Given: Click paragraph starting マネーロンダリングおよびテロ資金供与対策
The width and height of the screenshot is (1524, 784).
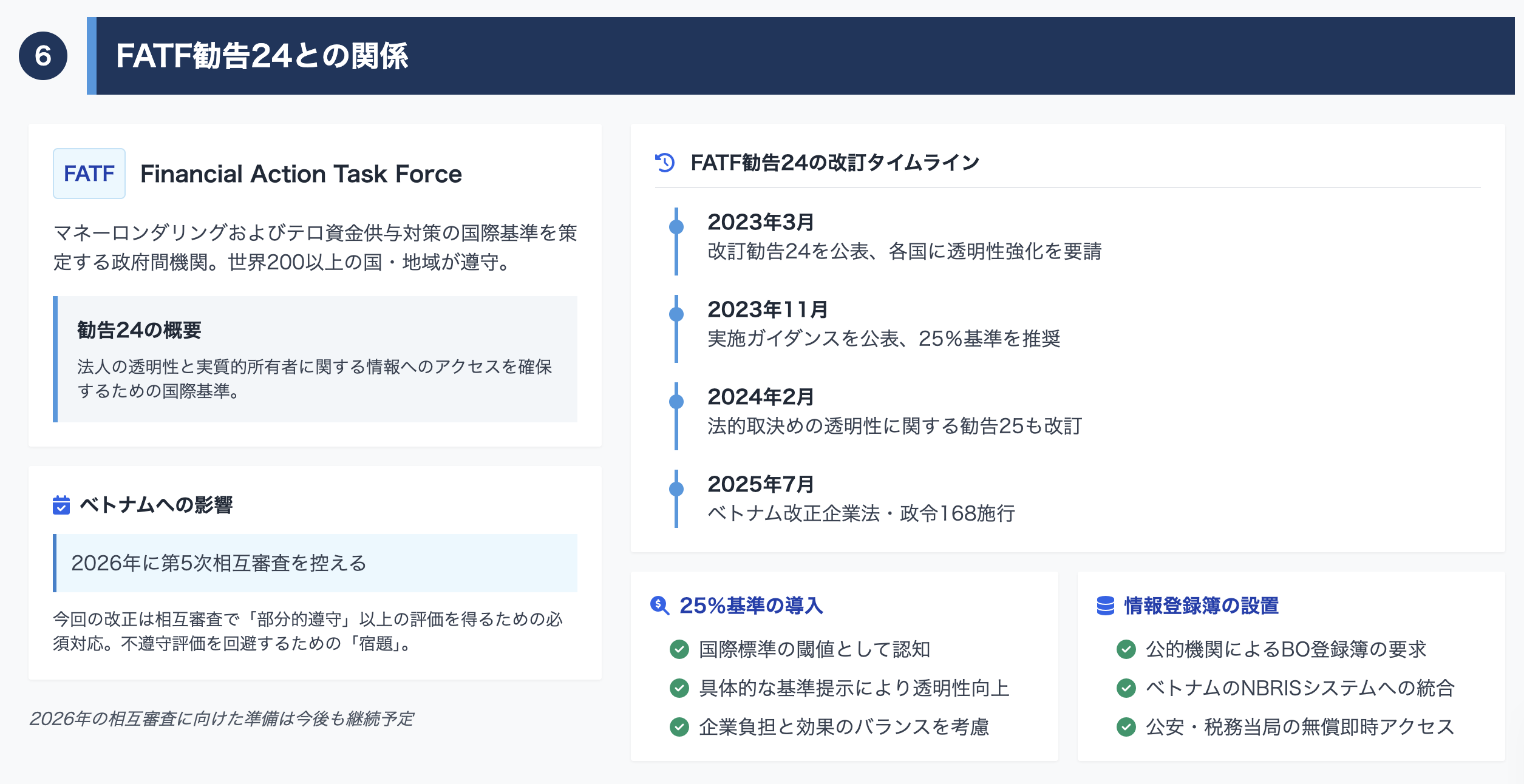Looking at the screenshot, I should [x=315, y=248].
